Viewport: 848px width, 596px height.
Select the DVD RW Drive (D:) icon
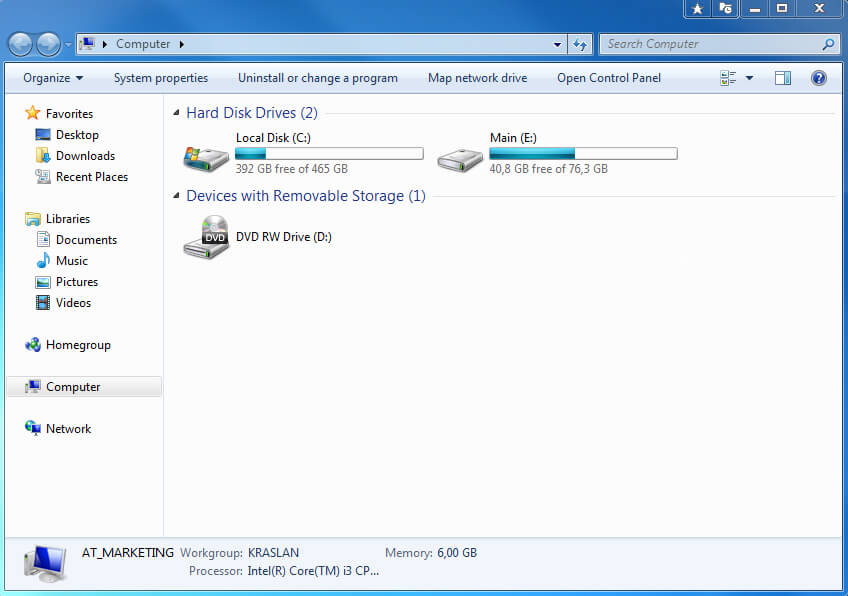[206, 237]
